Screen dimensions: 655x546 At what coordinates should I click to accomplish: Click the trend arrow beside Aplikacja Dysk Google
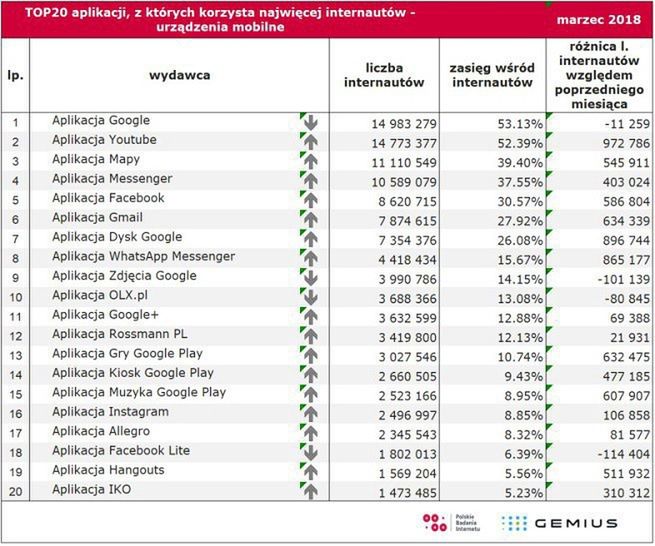[310, 239]
